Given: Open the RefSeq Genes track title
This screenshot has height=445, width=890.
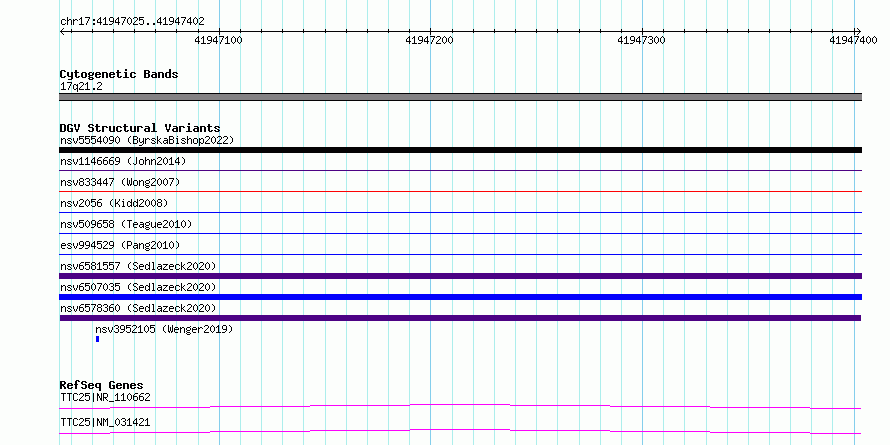Looking at the screenshot, I should coord(102,385).
